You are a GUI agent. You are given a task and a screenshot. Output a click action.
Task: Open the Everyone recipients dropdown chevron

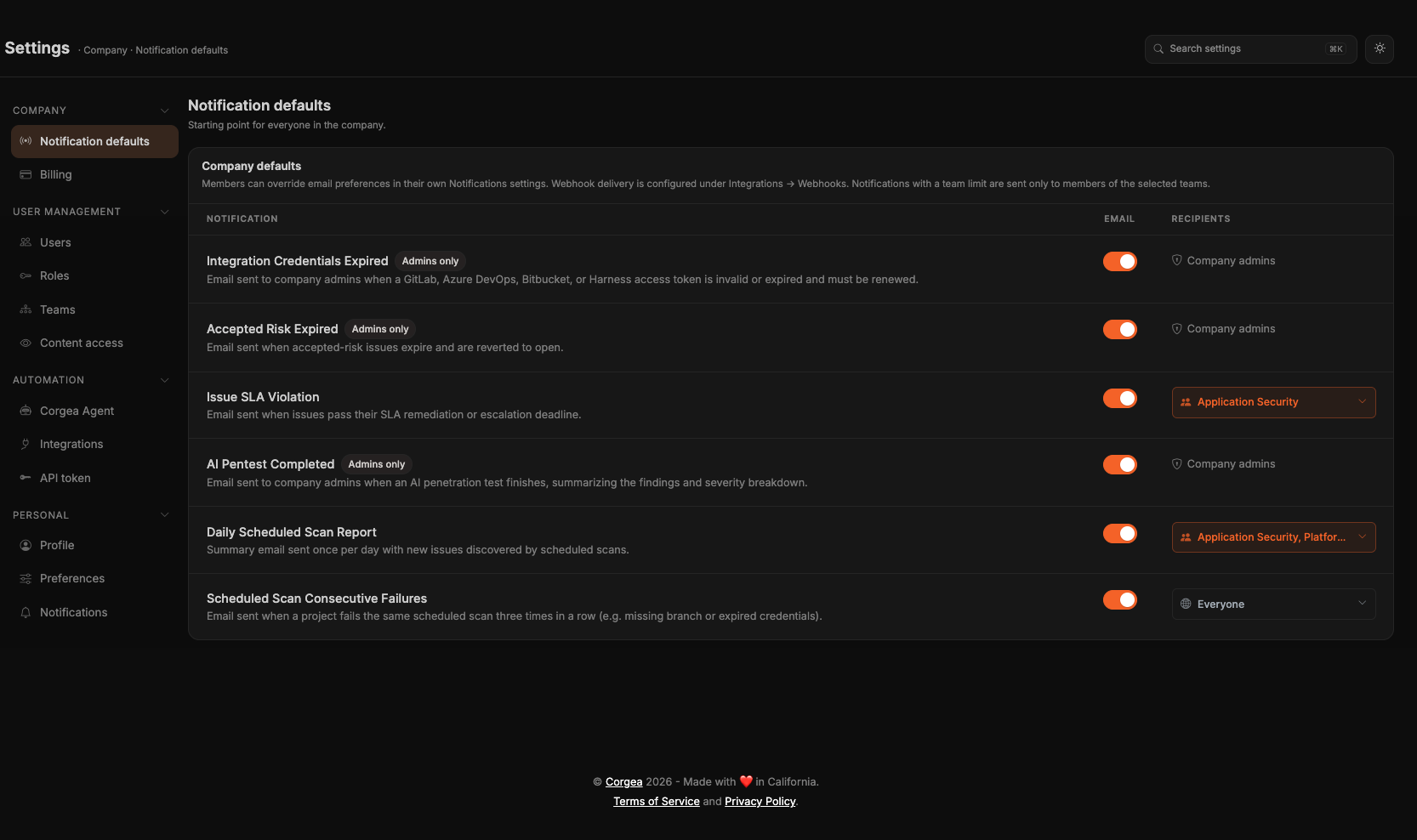1362,603
